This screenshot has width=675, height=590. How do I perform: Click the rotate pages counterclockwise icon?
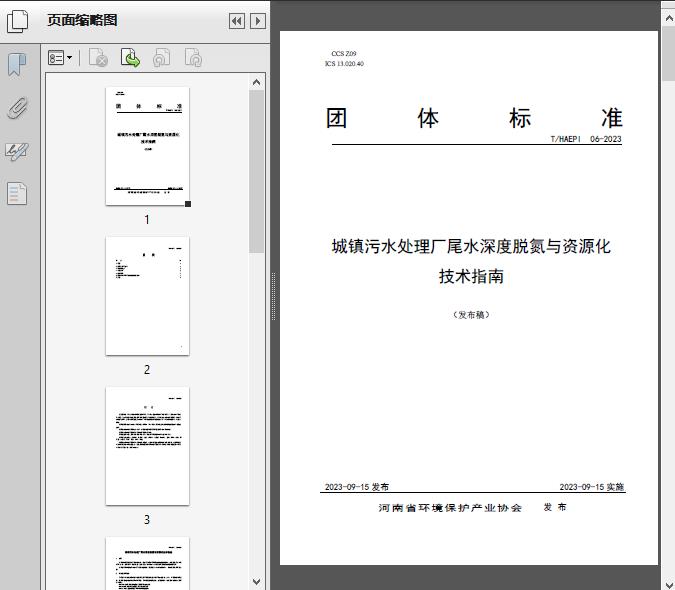point(162,58)
